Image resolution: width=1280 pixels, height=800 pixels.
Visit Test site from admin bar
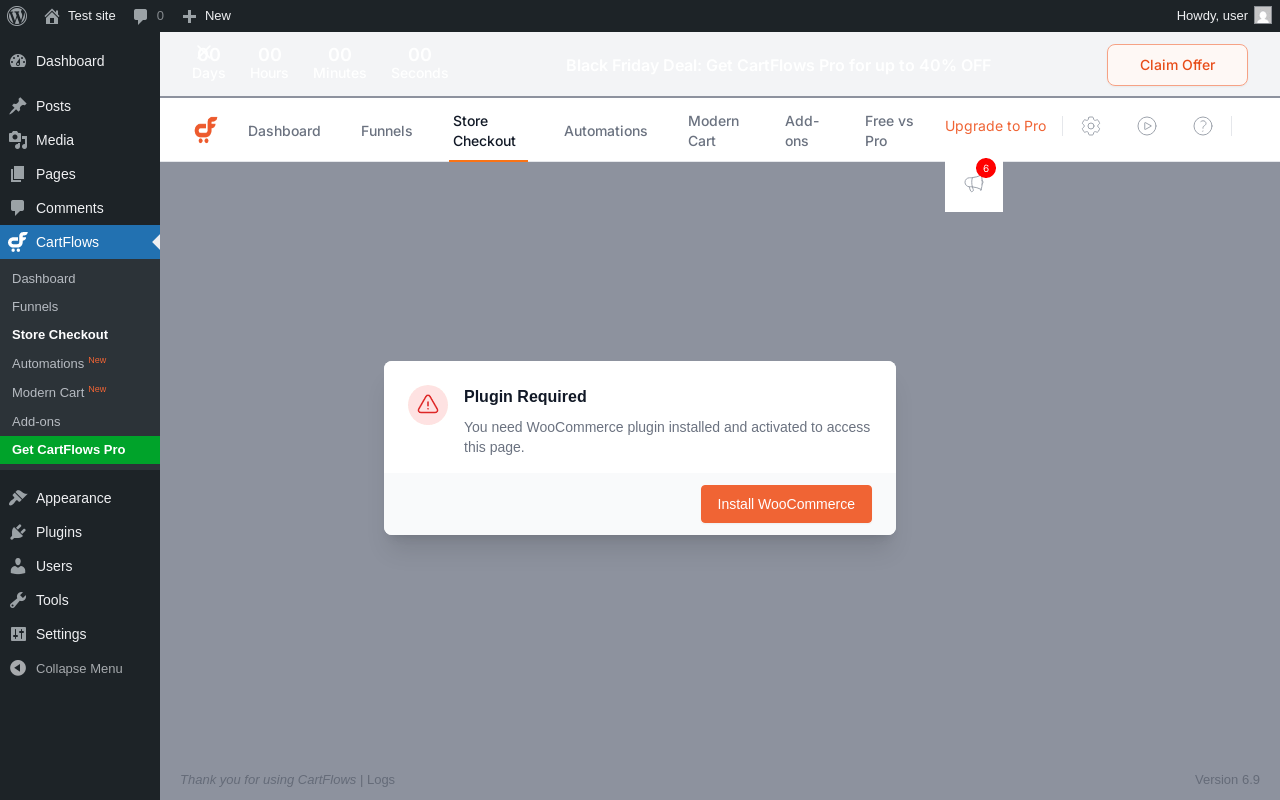(80, 15)
